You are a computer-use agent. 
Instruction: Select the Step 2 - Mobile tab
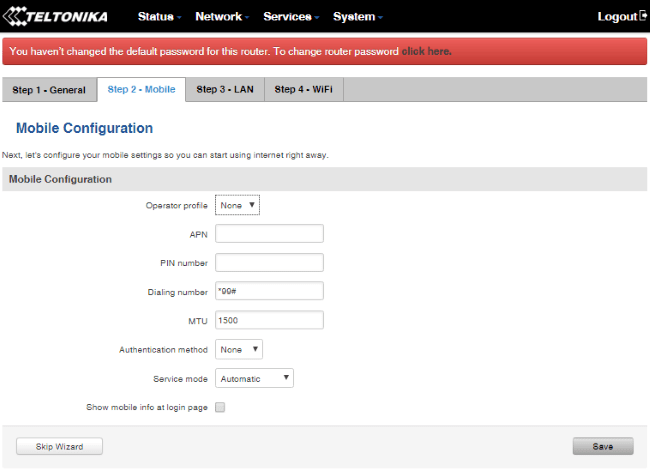(x=141, y=90)
